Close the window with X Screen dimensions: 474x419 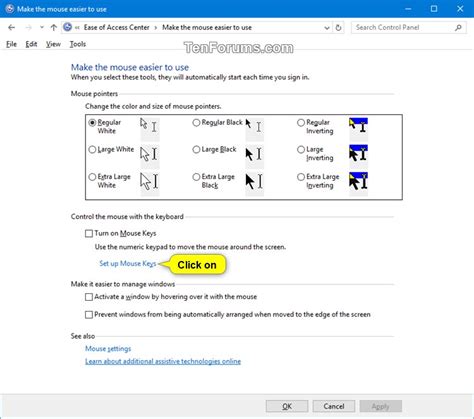pos(460,9)
